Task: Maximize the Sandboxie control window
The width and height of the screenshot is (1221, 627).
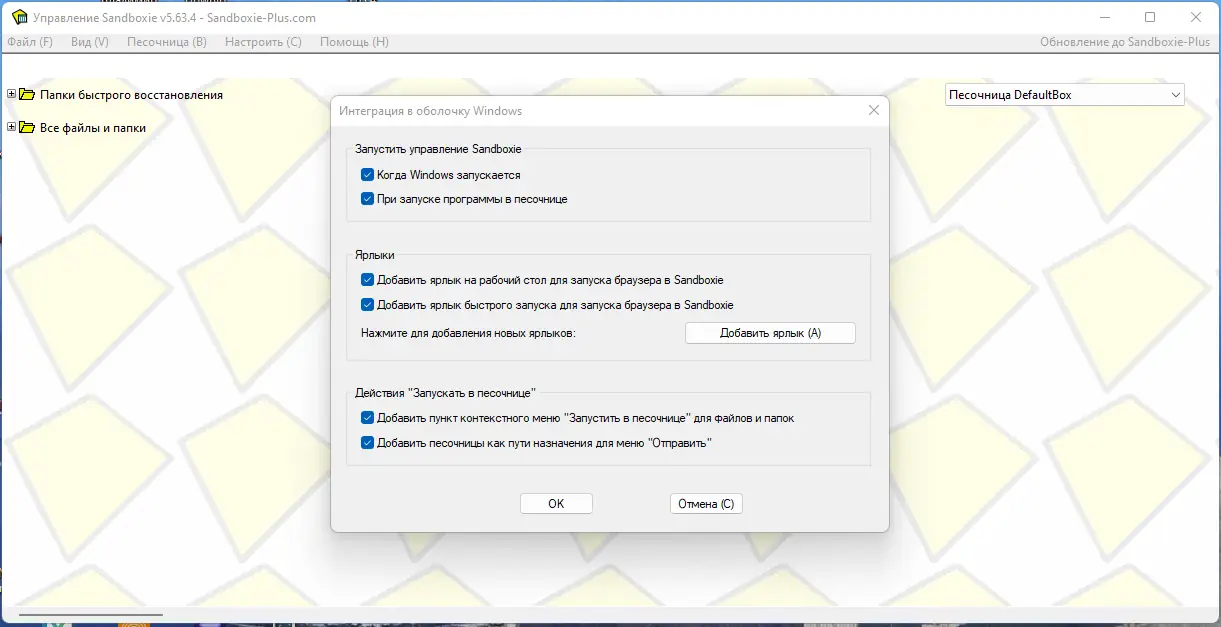Action: (1150, 17)
